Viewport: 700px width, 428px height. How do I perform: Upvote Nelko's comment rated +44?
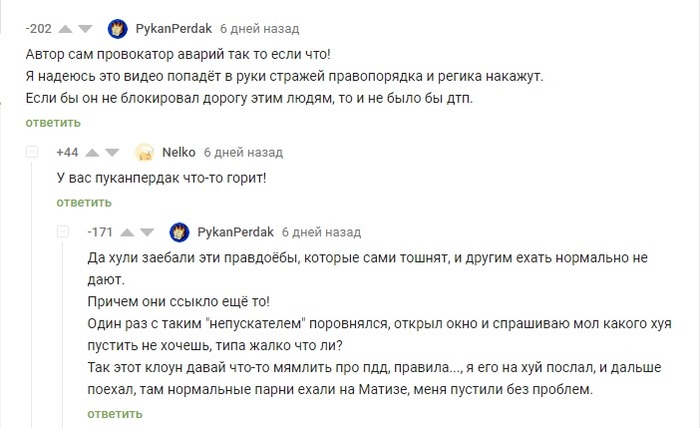click(x=92, y=153)
